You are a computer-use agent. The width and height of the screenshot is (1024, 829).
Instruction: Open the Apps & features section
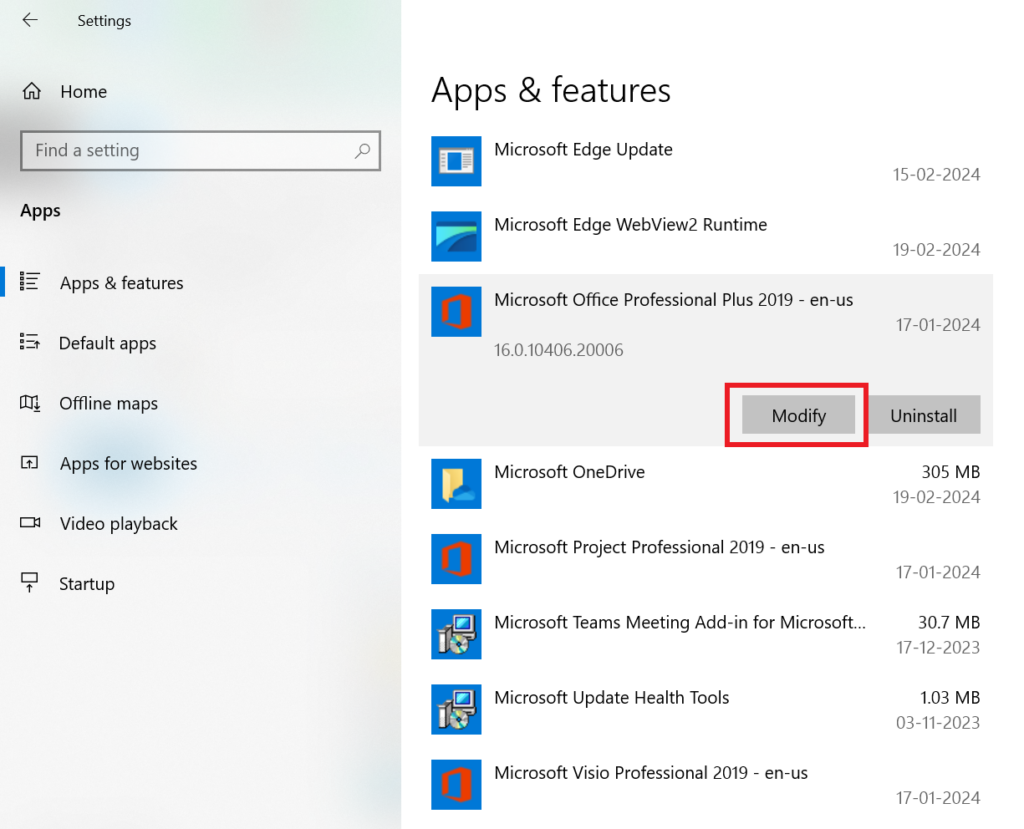[121, 283]
